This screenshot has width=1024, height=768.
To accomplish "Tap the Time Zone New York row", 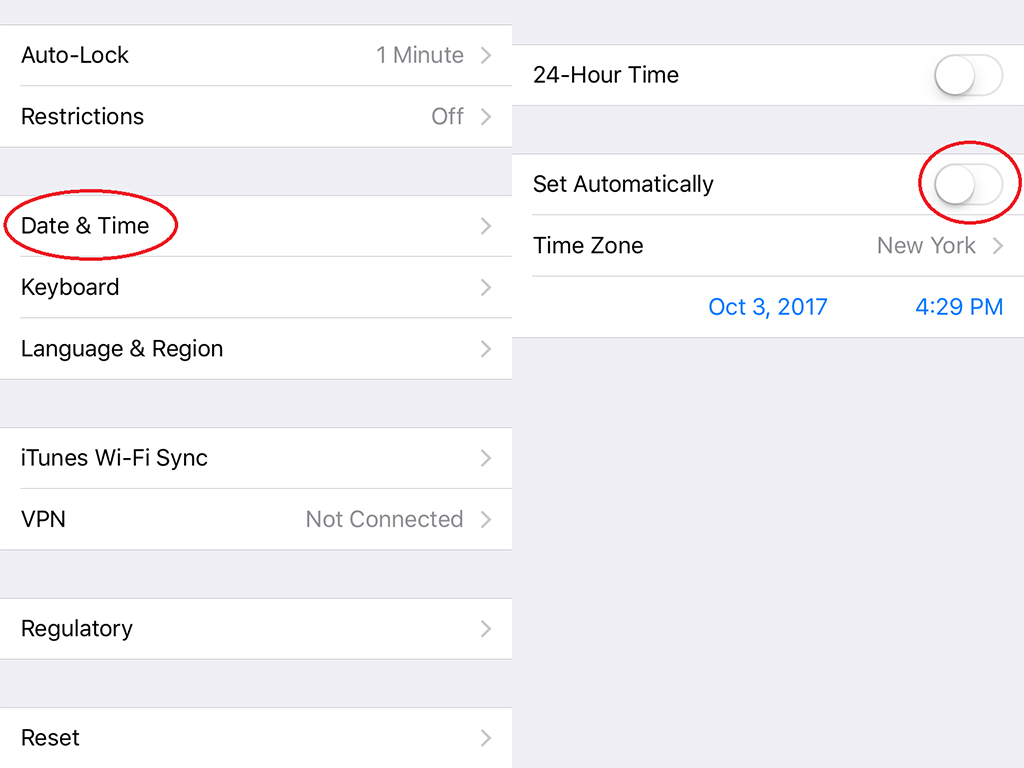I will coord(768,246).
